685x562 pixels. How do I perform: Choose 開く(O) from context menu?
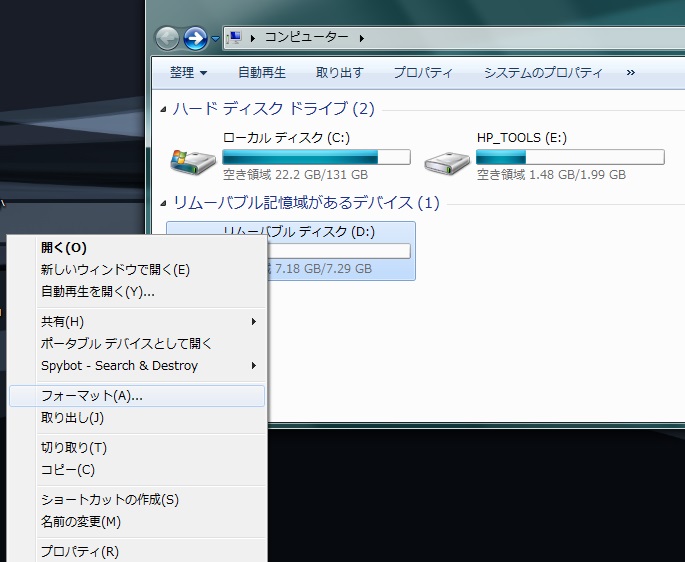pyautogui.click(x=137, y=248)
